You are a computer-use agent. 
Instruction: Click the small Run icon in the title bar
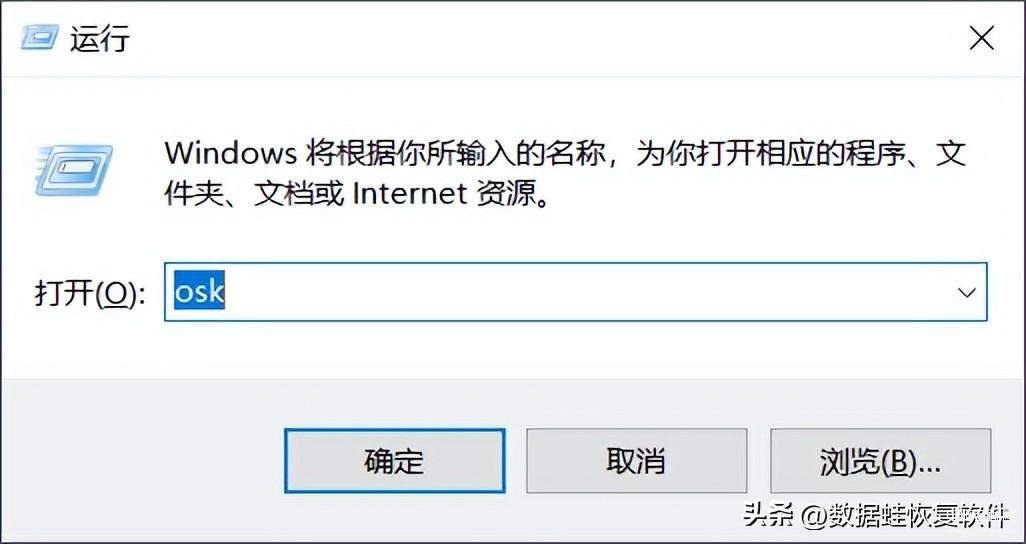[x=39, y=37]
